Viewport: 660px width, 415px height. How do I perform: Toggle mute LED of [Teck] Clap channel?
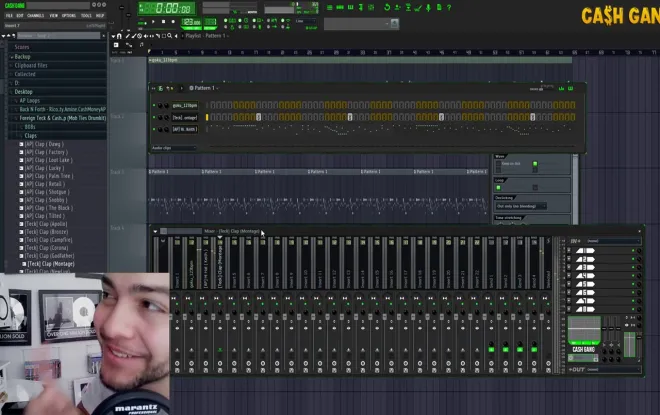coord(154,117)
